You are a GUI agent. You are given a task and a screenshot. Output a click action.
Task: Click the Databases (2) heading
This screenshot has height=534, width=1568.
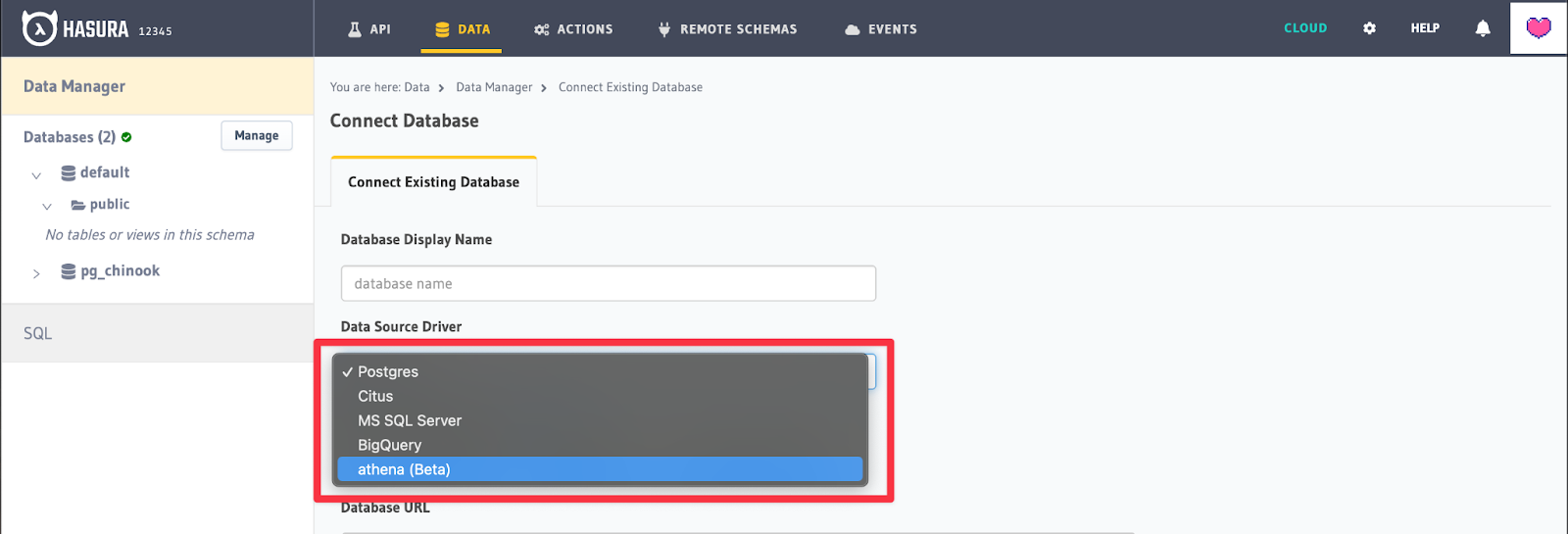coord(70,137)
